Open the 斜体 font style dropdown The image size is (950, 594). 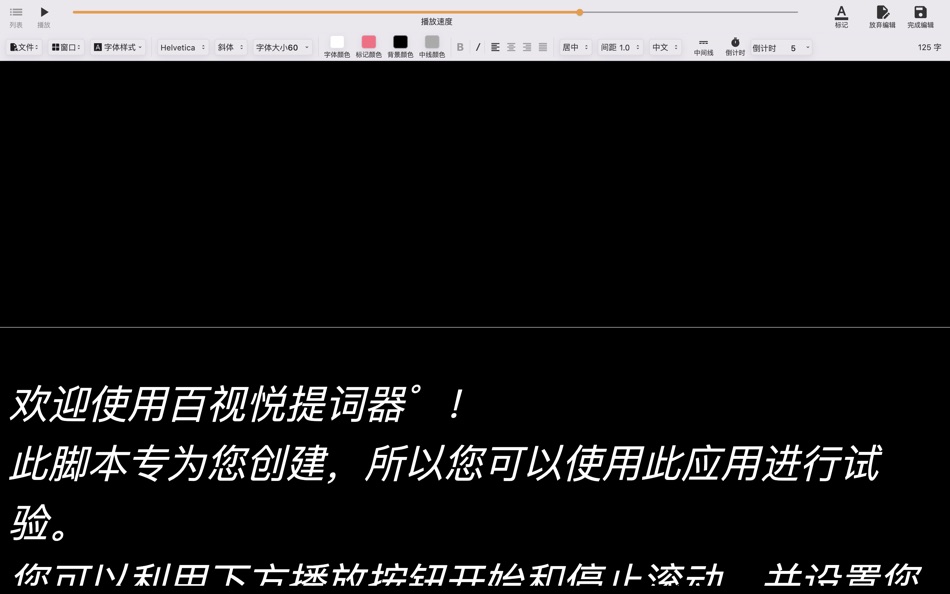tap(230, 47)
